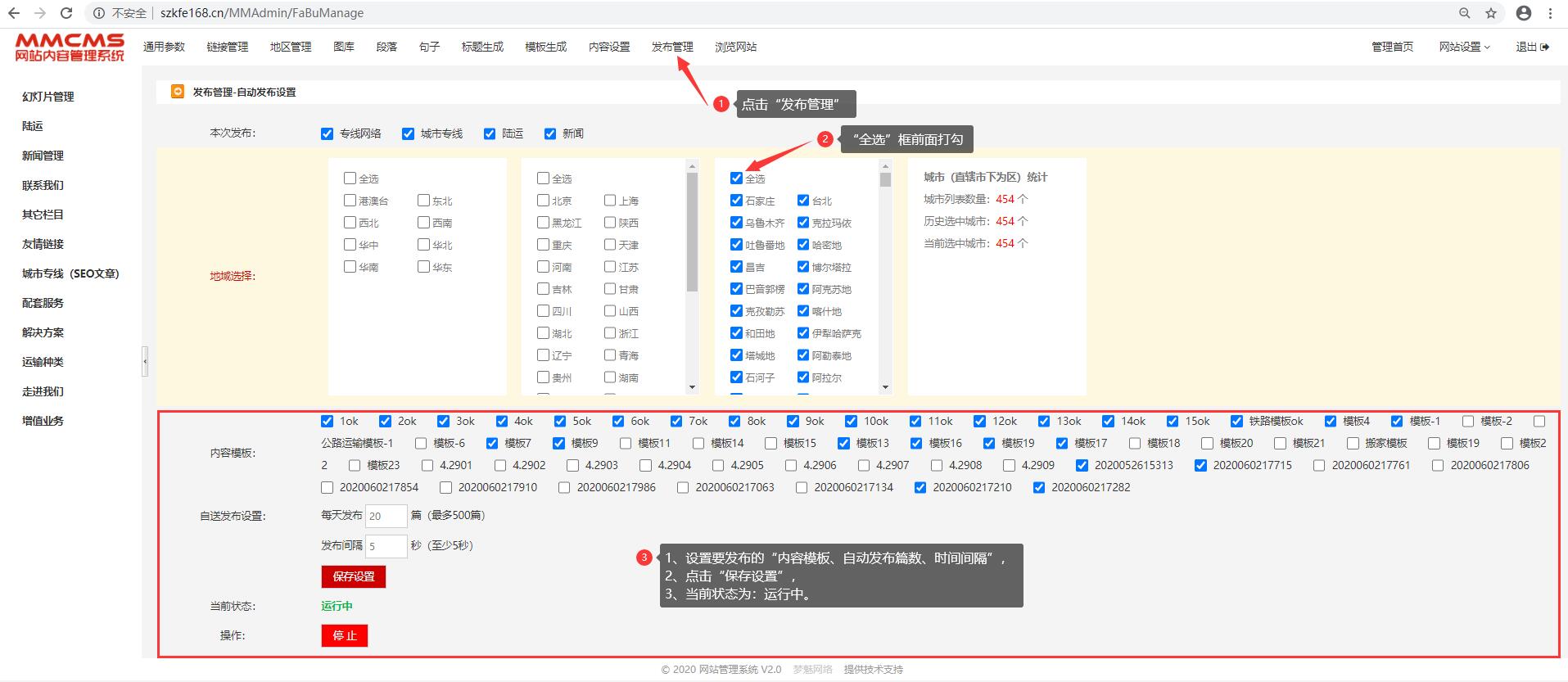Viewport: 1568px width, 682px height.
Task: Go back to the previous browser page
Action: (x=14, y=13)
